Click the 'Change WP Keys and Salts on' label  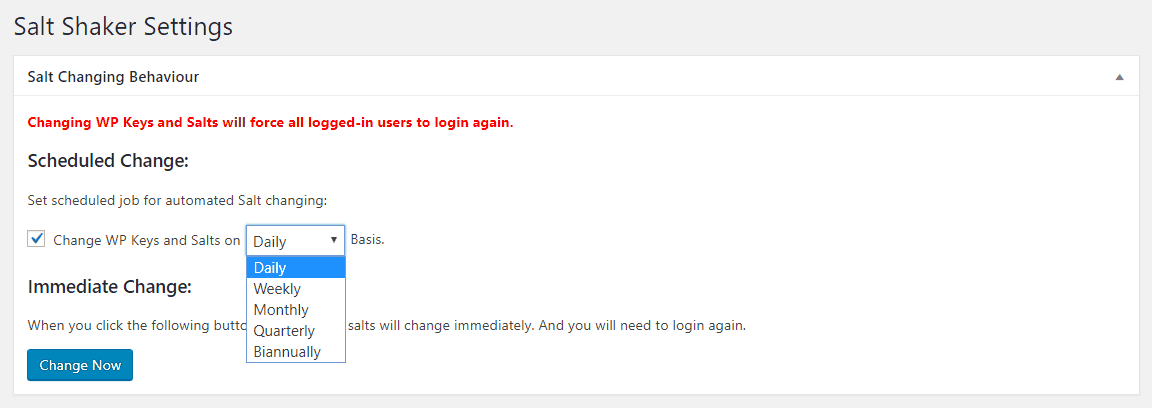147,240
